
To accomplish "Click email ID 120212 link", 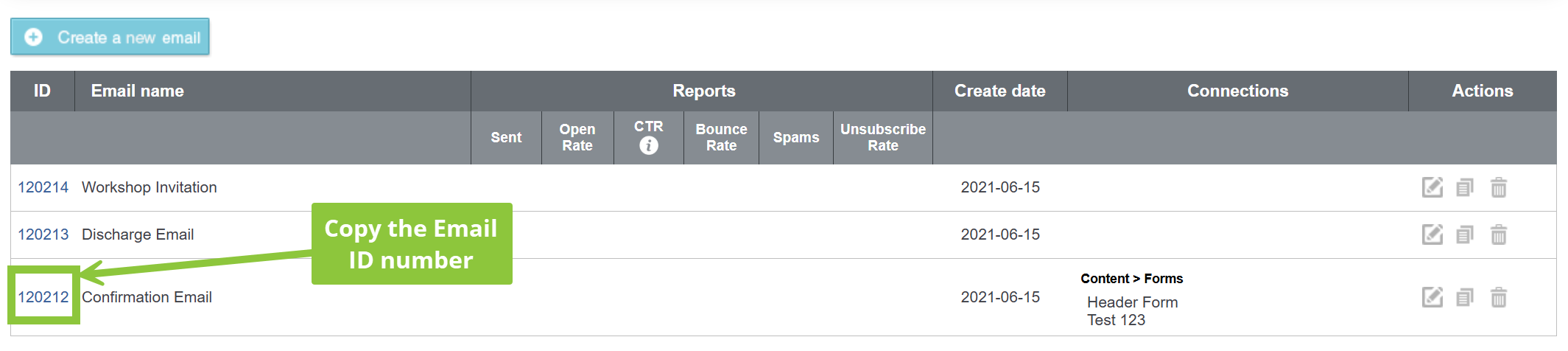I will [x=43, y=297].
